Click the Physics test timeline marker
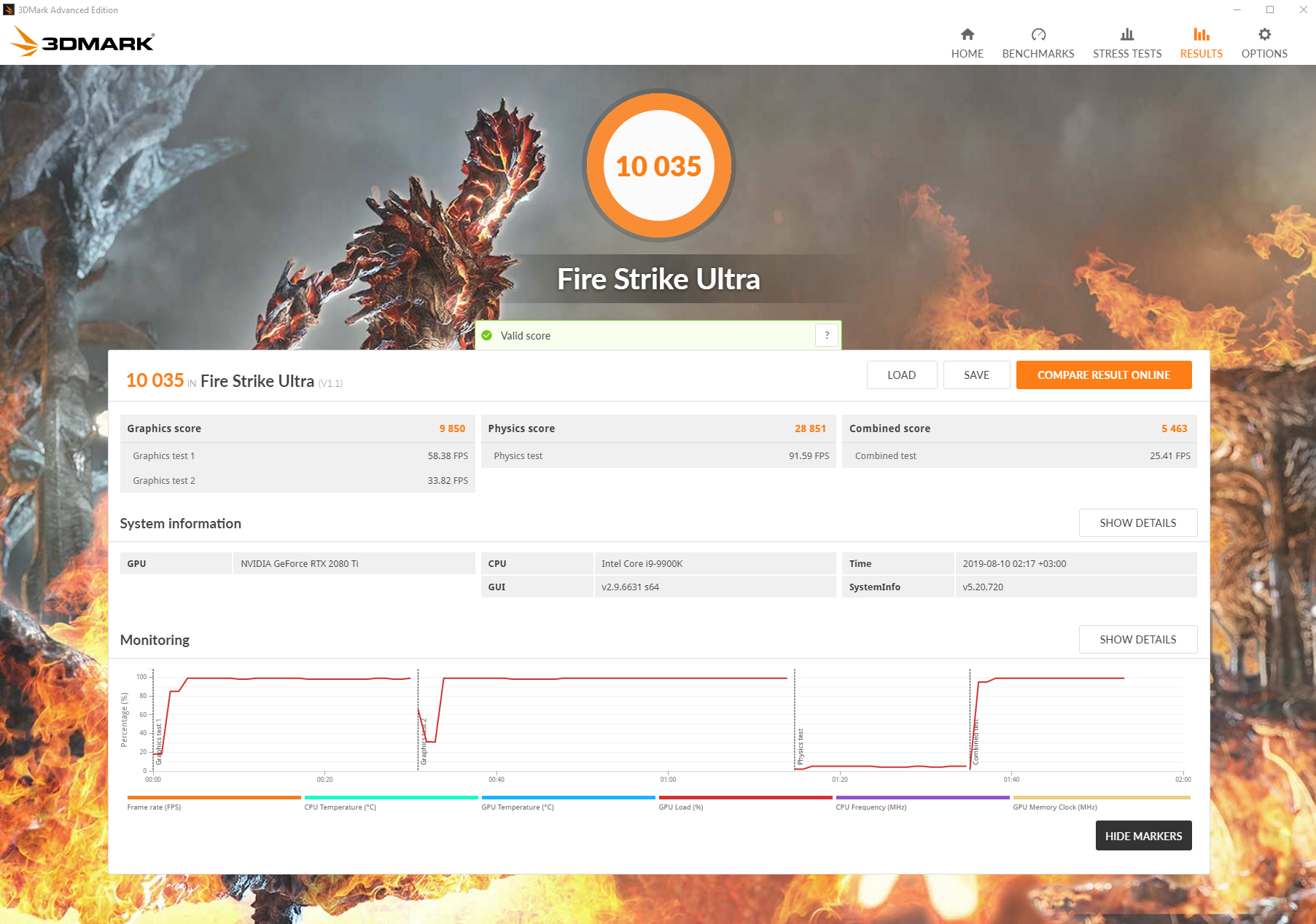The height and width of the screenshot is (924, 1316). (800, 746)
